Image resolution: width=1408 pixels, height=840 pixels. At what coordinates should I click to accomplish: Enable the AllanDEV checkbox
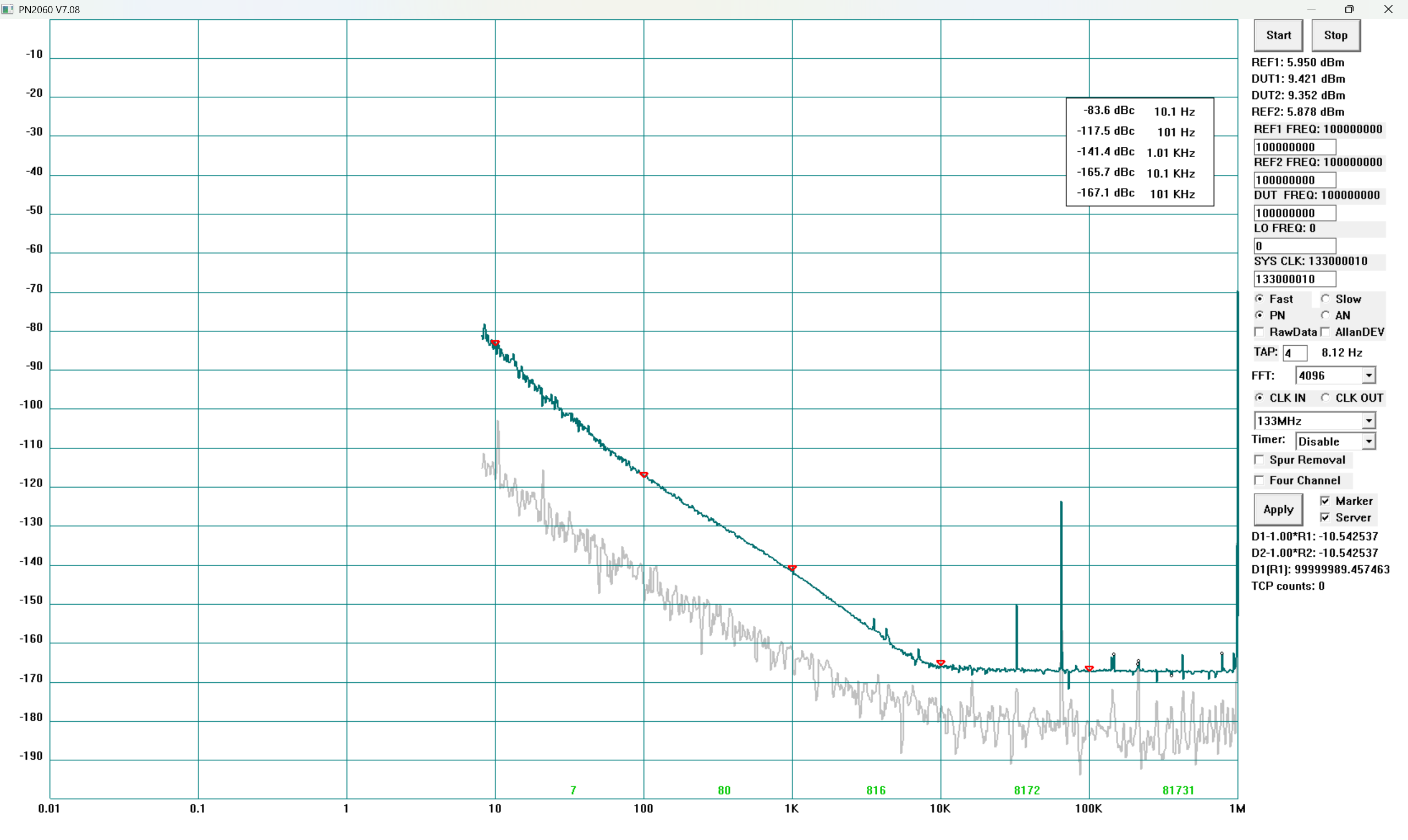(x=1325, y=331)
